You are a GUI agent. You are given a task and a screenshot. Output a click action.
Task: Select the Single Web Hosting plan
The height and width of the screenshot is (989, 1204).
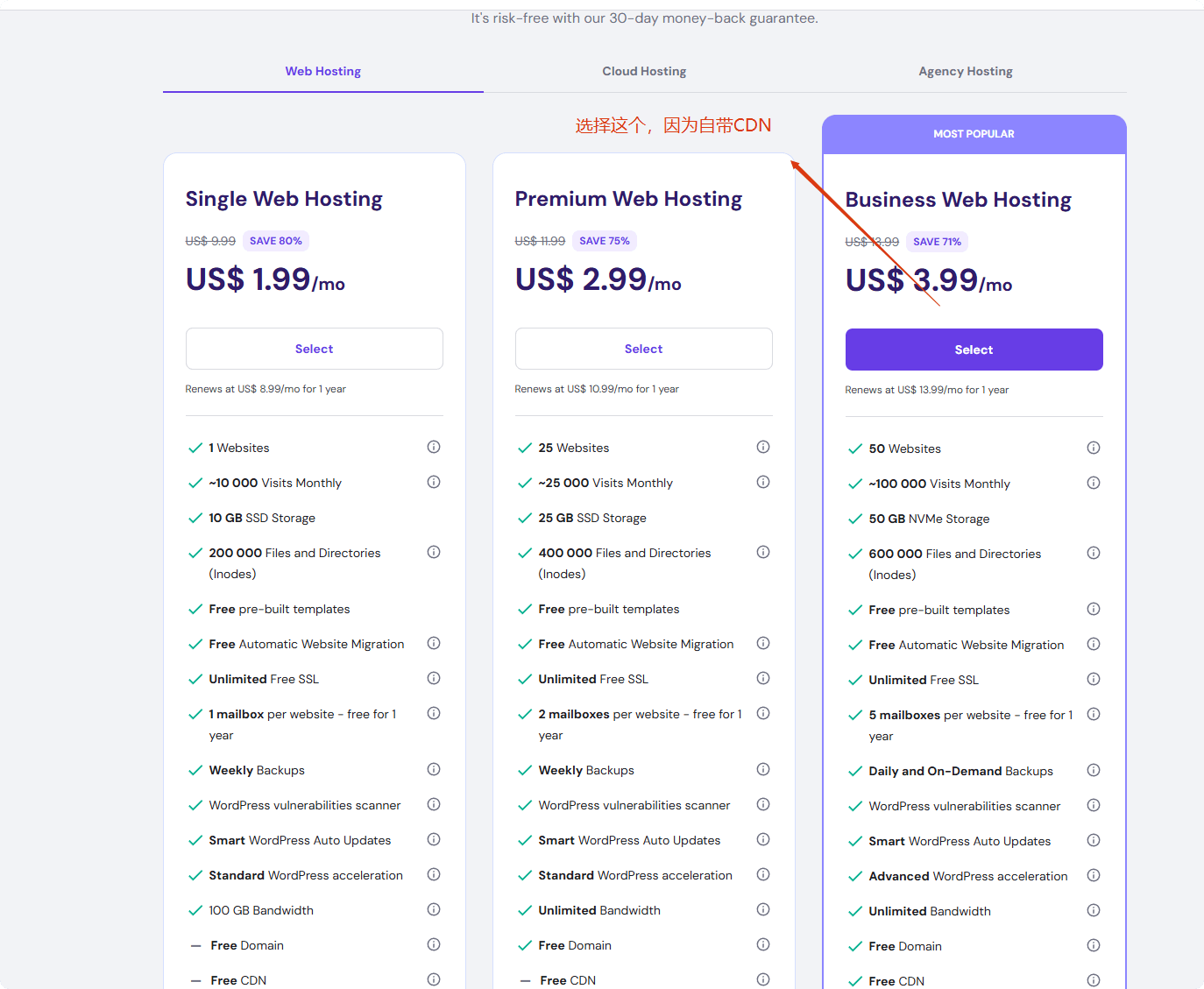tap(314, 349)
